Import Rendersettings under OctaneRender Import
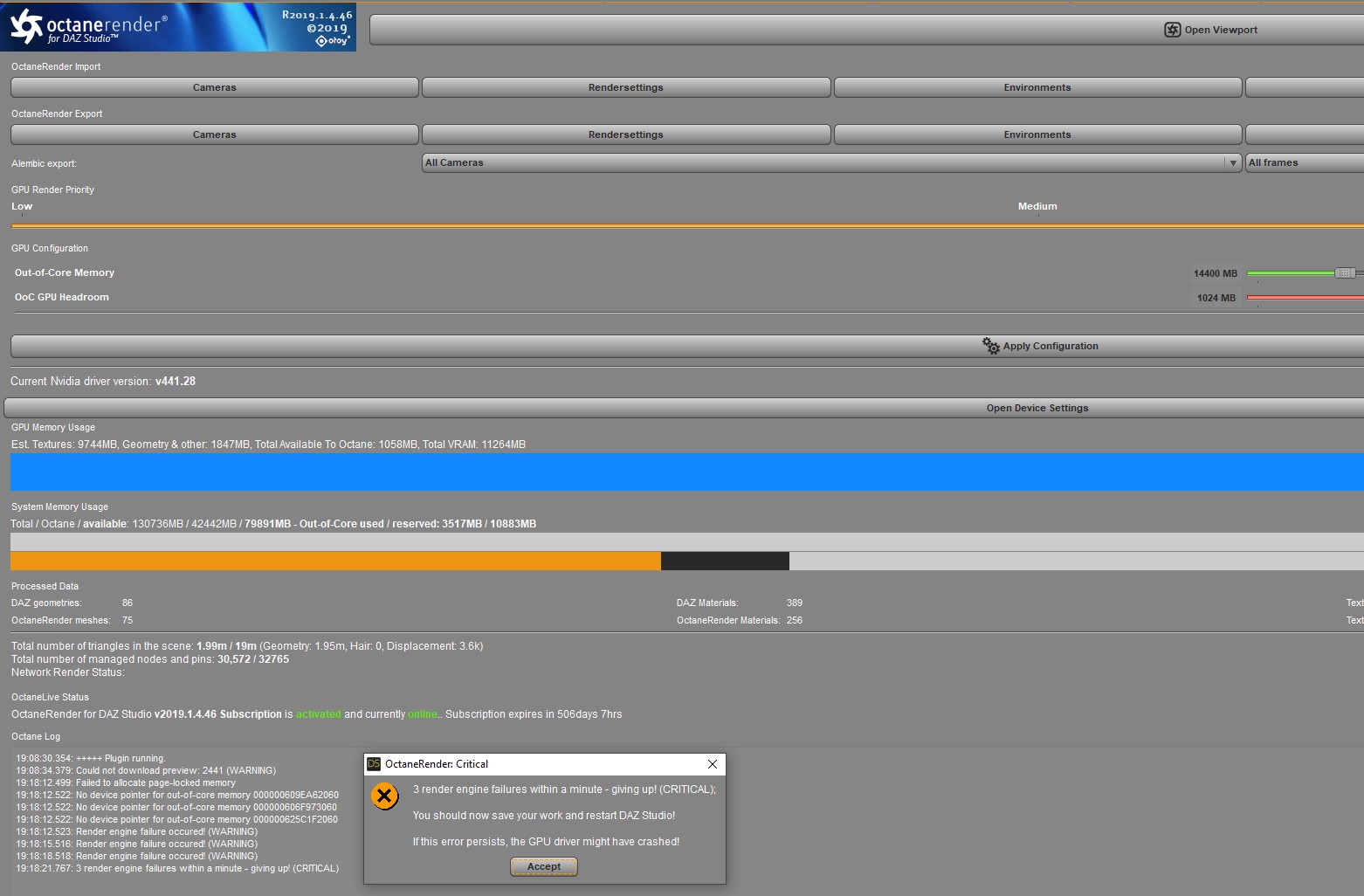Screen dimensions: 1364x896 (x=626, y=87)
